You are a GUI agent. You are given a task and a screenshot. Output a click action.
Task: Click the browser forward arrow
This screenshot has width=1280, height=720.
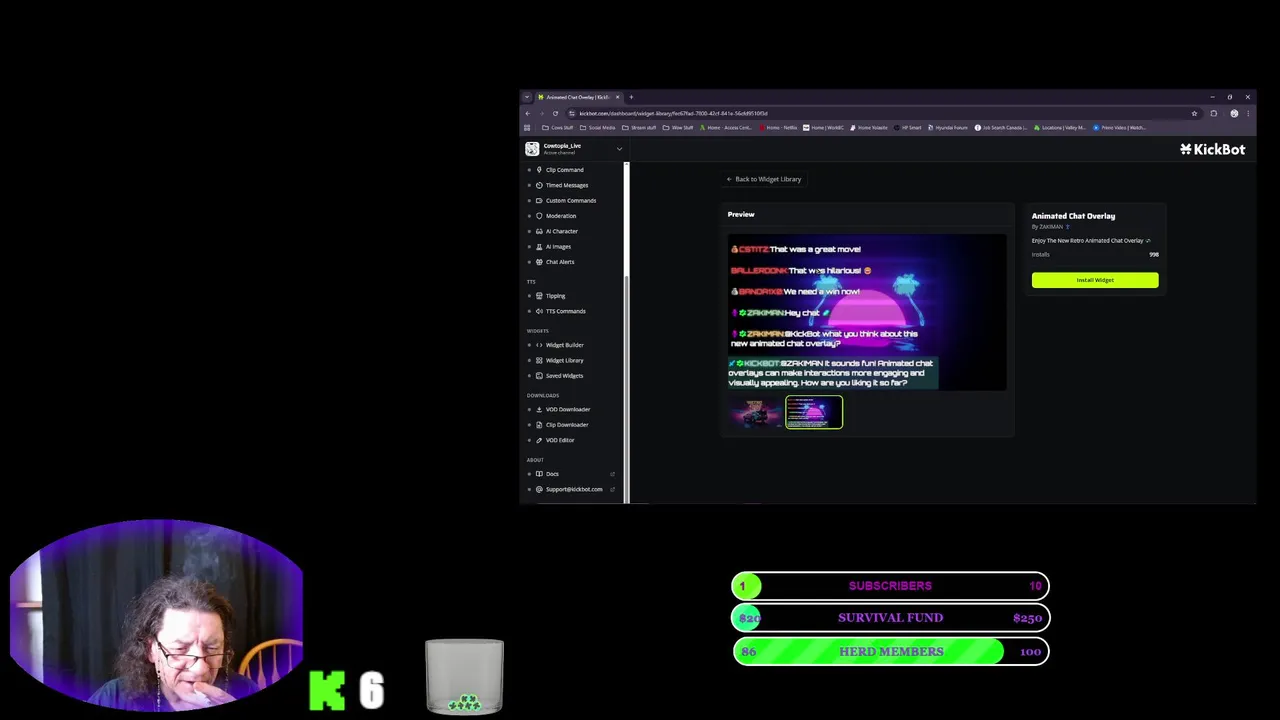point(541,113)
